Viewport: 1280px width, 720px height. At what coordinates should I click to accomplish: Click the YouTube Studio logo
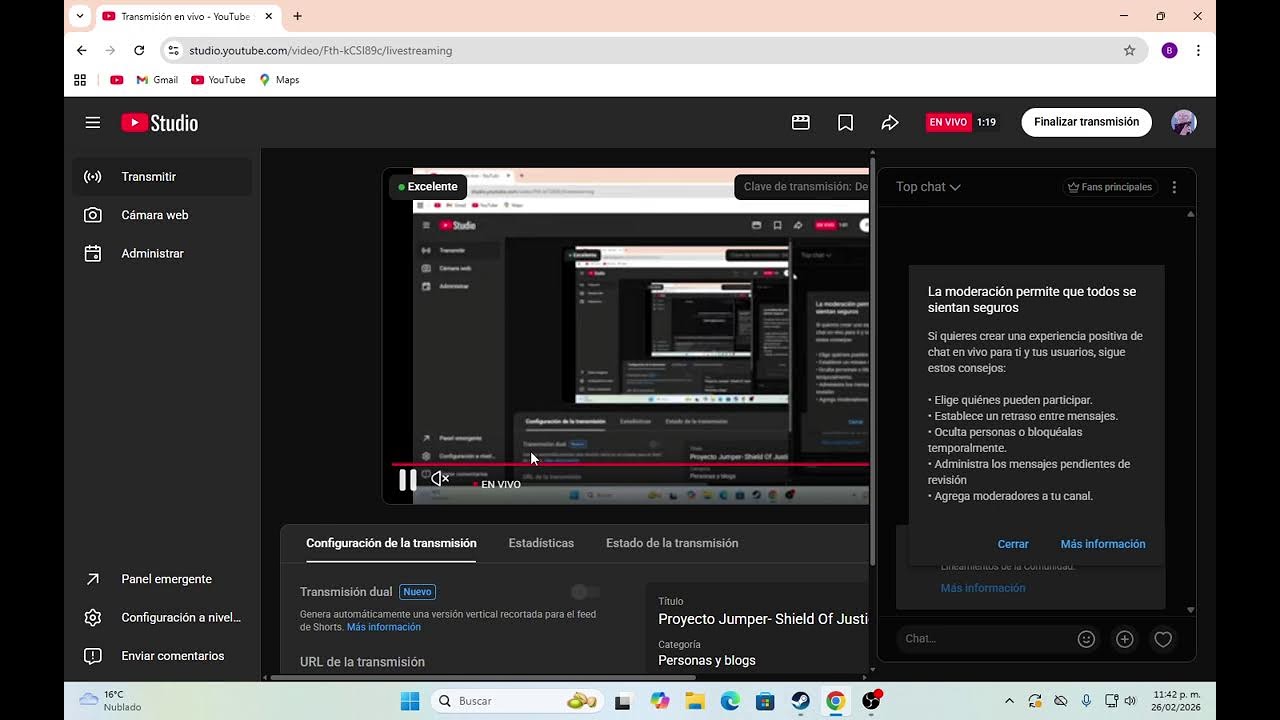(x=160, y=123)
